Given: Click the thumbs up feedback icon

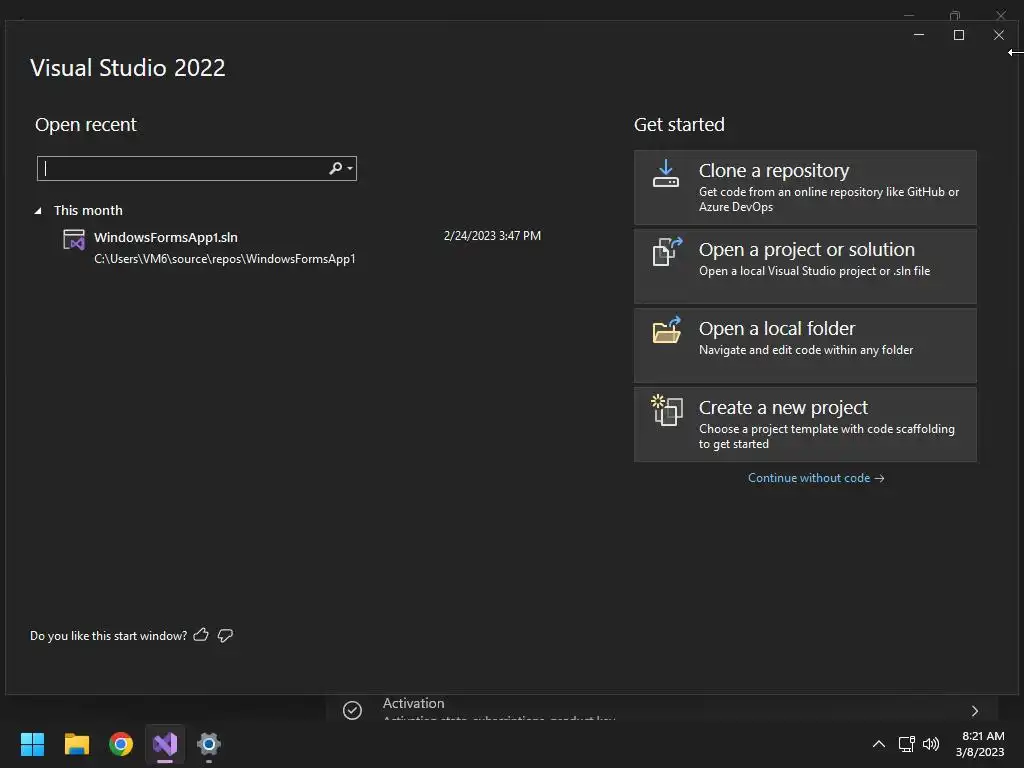Looking at the screenshot, I should pyautogui.click(x=201, y=635).
